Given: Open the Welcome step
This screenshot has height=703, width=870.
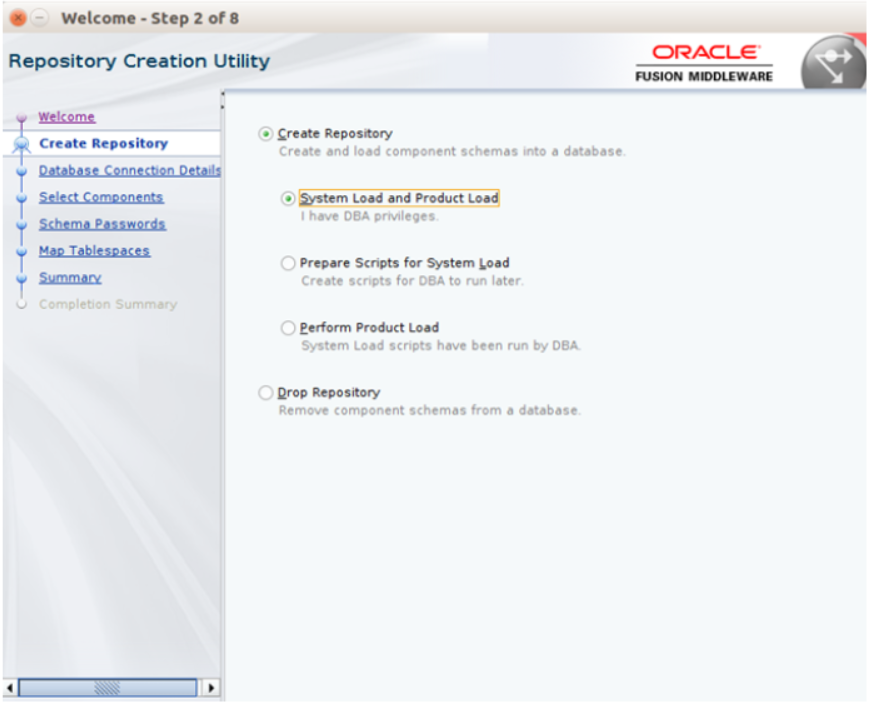Looking at the screenshot, I should [x=66, y=117].
